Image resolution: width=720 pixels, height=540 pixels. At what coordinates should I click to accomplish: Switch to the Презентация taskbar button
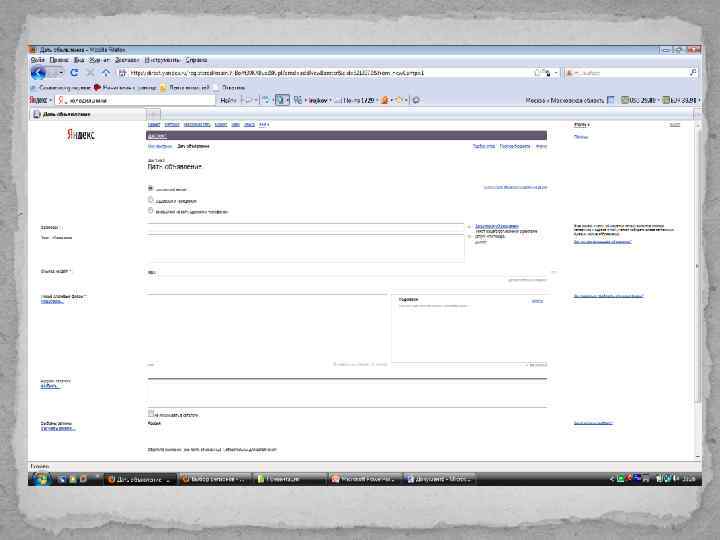290,479
